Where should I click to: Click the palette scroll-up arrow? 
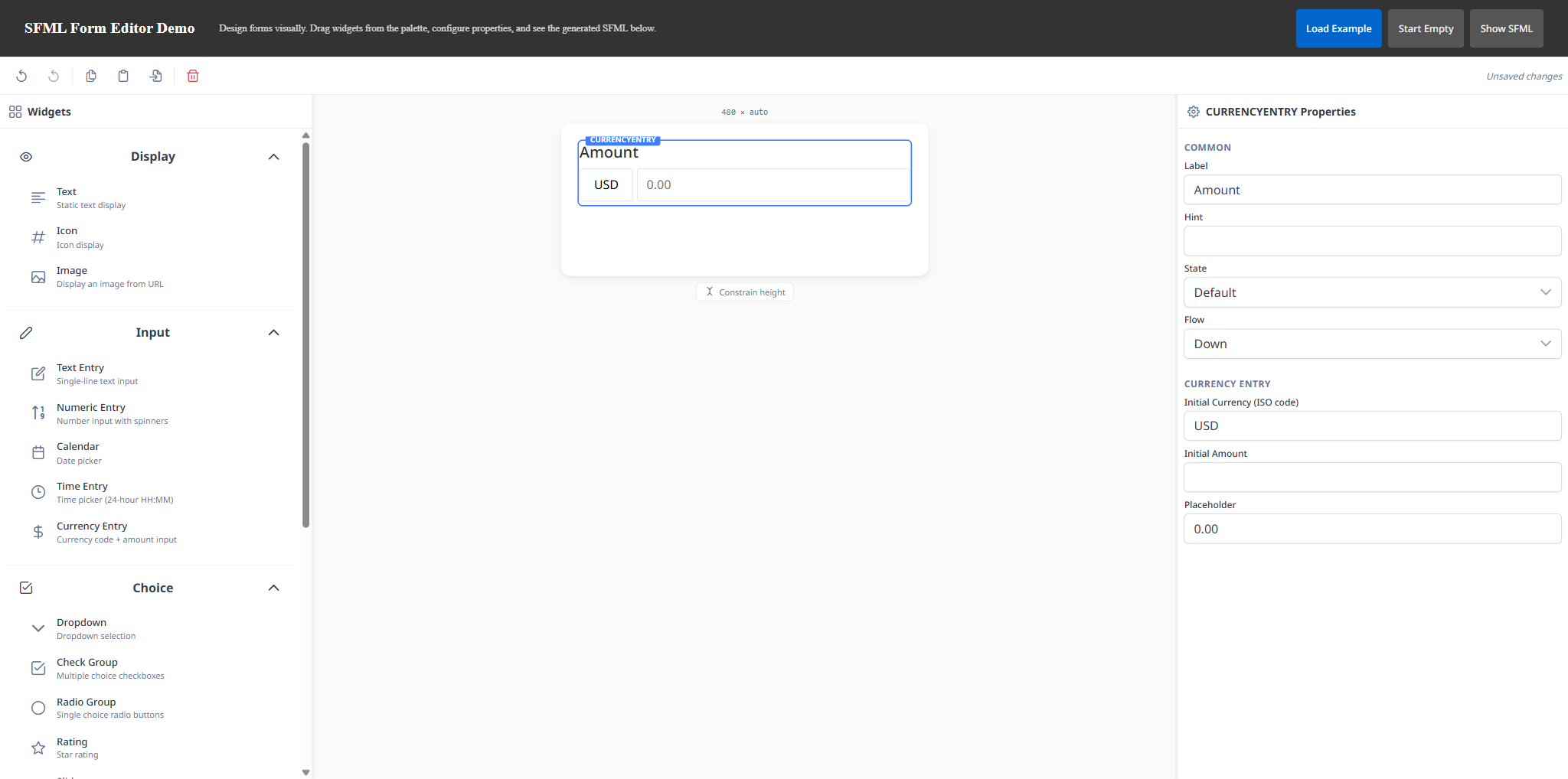305,135
